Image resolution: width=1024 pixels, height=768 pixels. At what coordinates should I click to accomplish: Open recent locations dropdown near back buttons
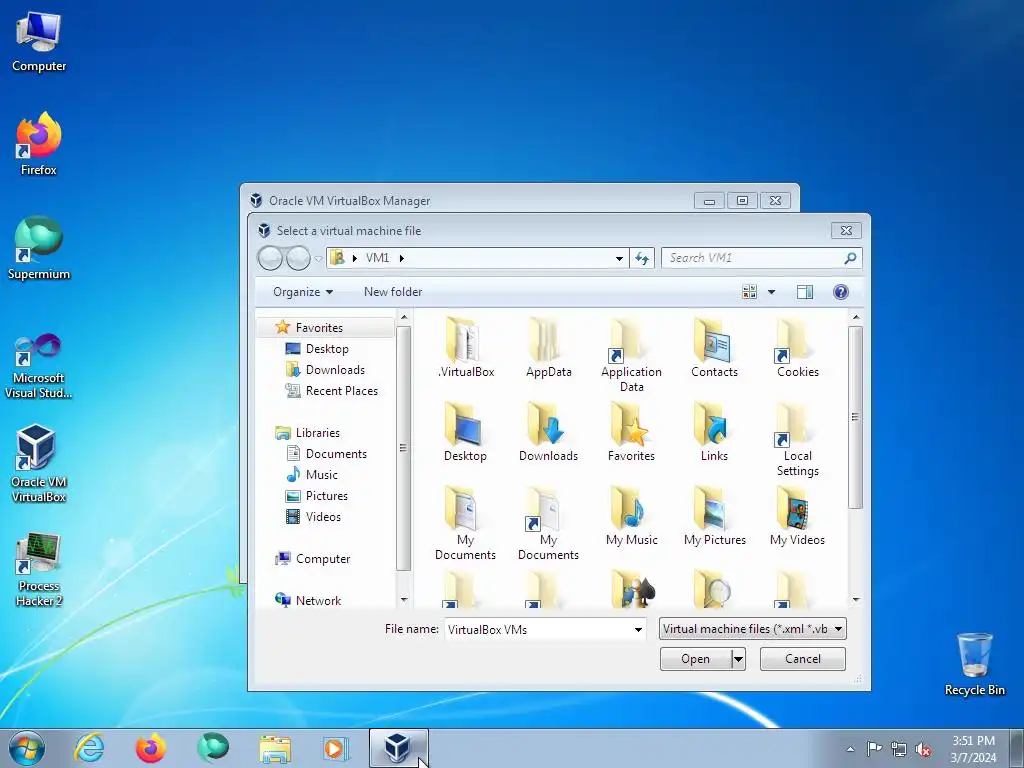coord(318,259)
